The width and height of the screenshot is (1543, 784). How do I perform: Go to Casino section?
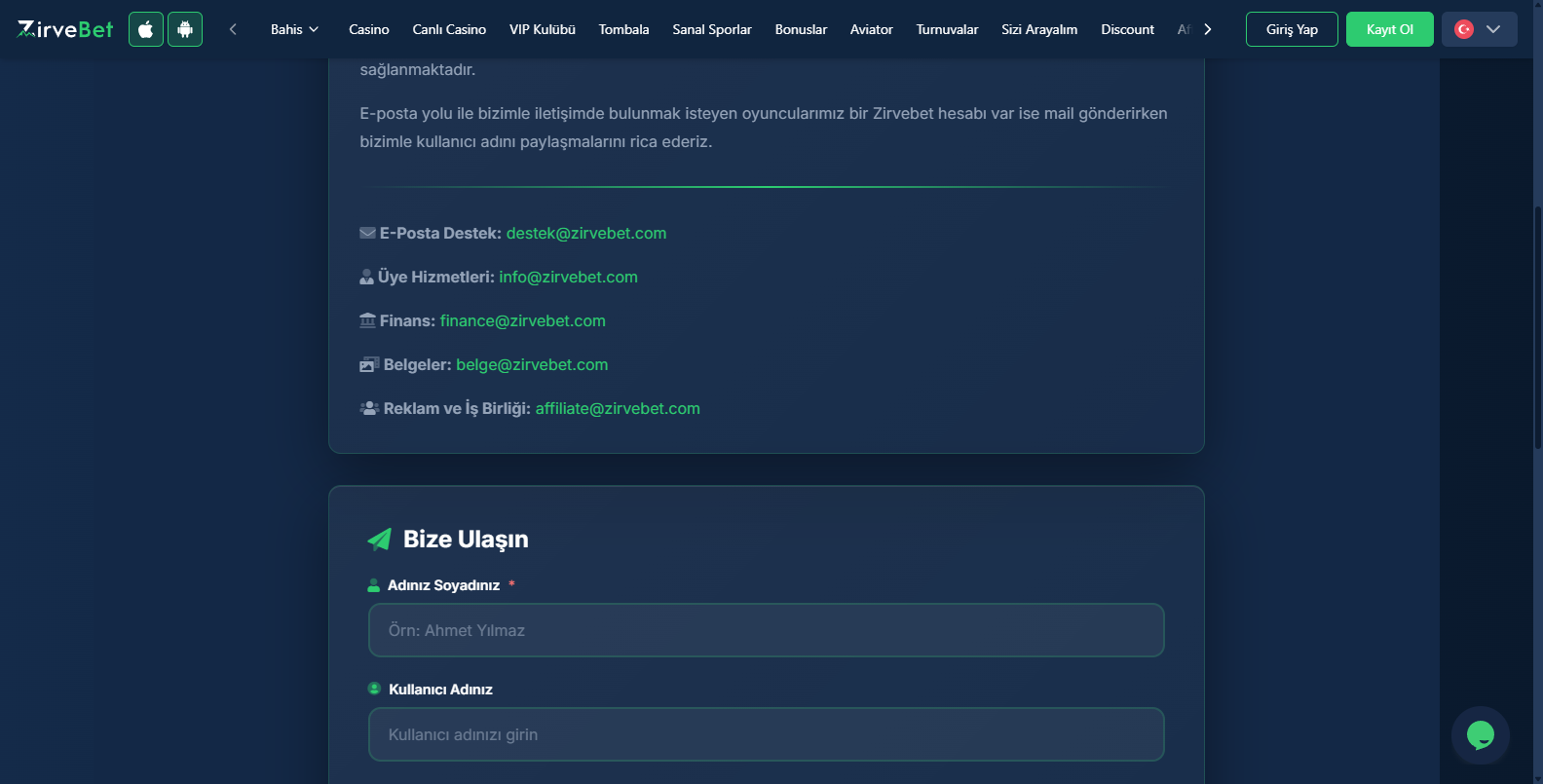click(x=369, y=29)
